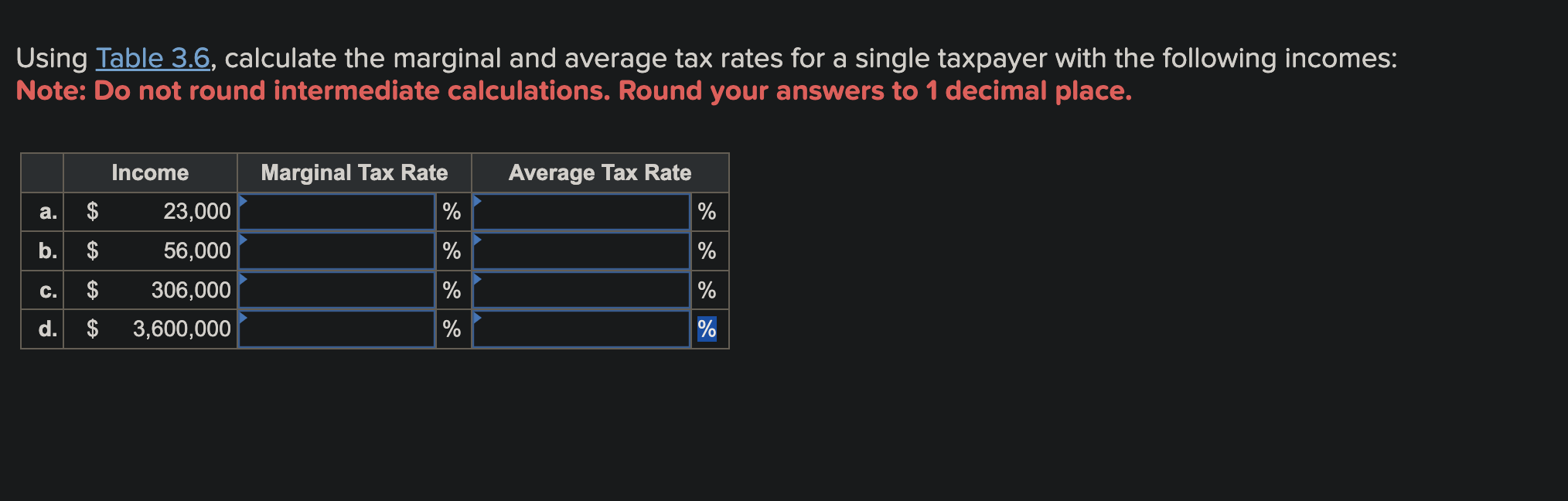Click the Income column header
The width and height of the screenshot is (1568, 501).
pos(150,172)
